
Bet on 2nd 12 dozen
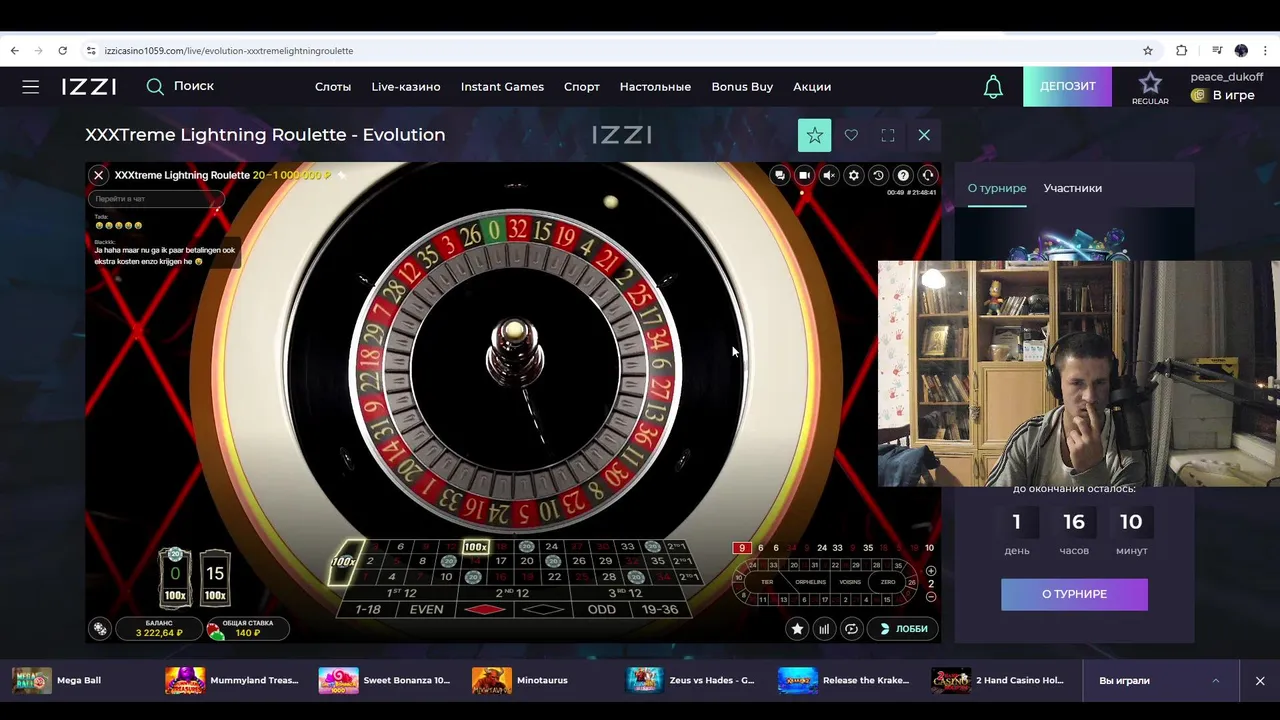(516, 593)
